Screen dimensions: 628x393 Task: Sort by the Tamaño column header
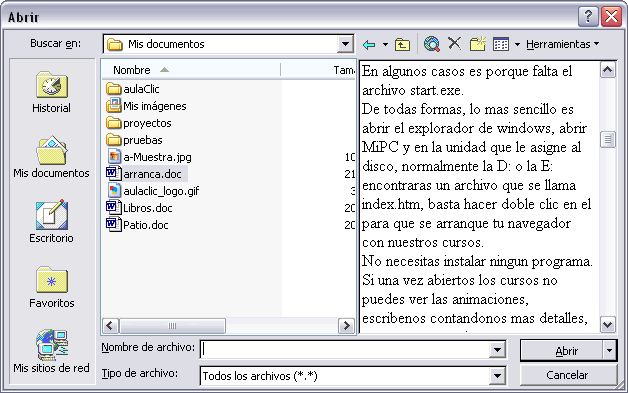[318, 70]
